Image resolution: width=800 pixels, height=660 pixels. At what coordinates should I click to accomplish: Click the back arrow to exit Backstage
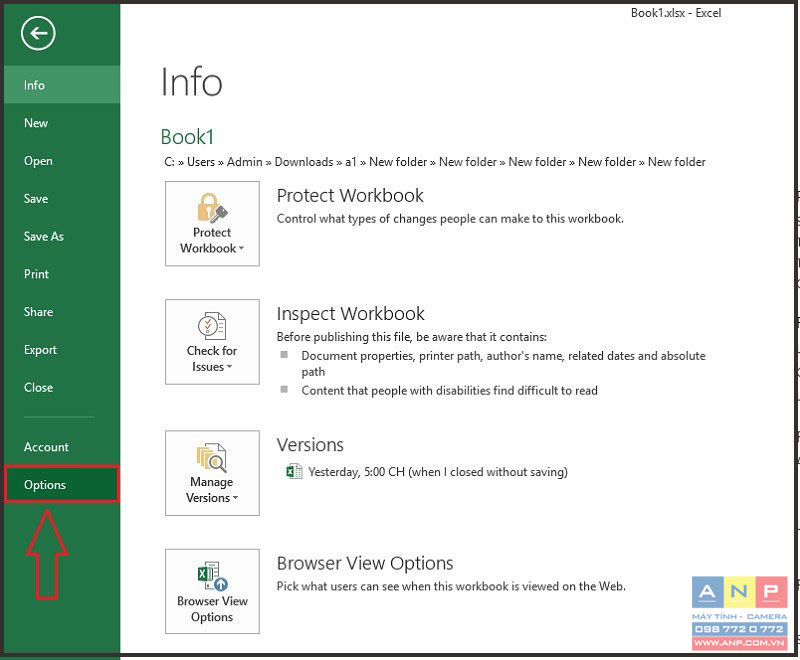(x=38, y=34)
